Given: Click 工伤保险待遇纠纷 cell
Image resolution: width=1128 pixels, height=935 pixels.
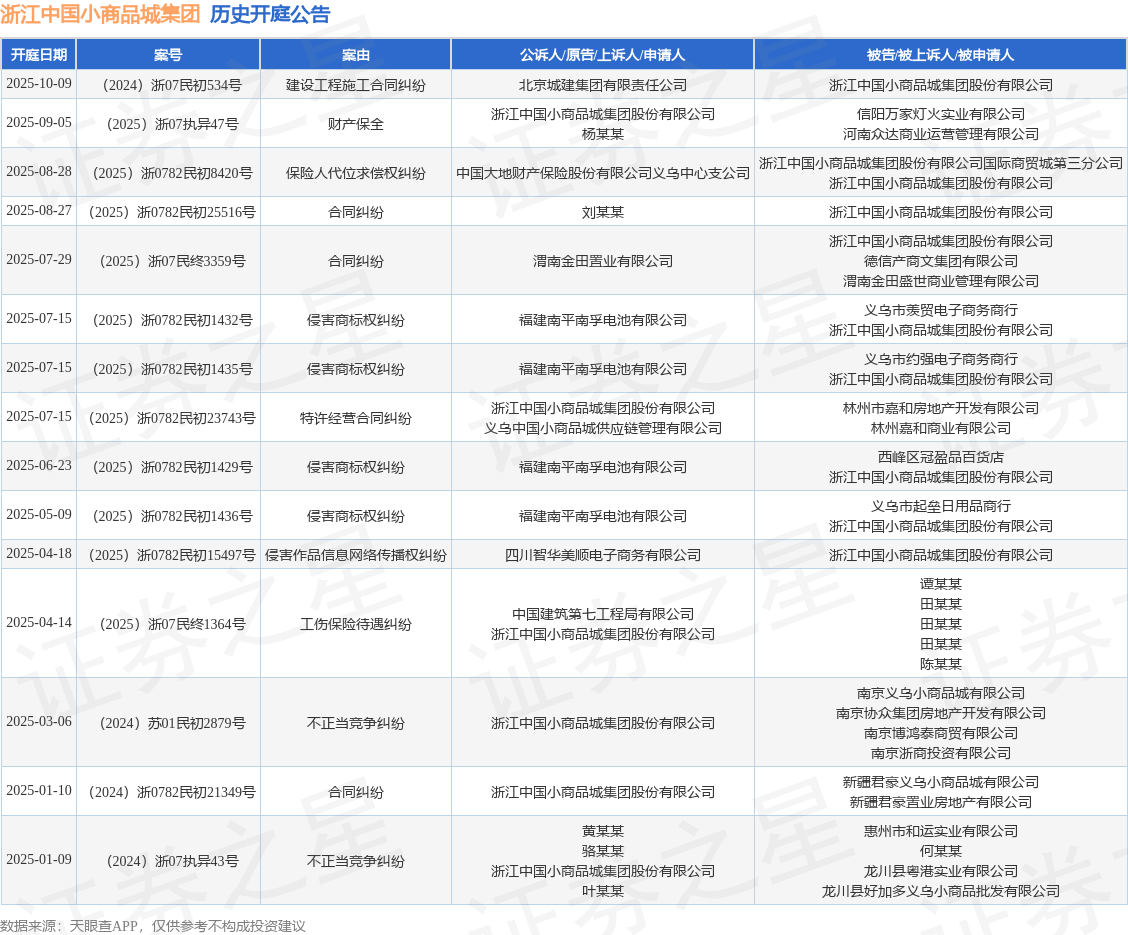Looking at the screenshot, I should (x=355, y=624).
